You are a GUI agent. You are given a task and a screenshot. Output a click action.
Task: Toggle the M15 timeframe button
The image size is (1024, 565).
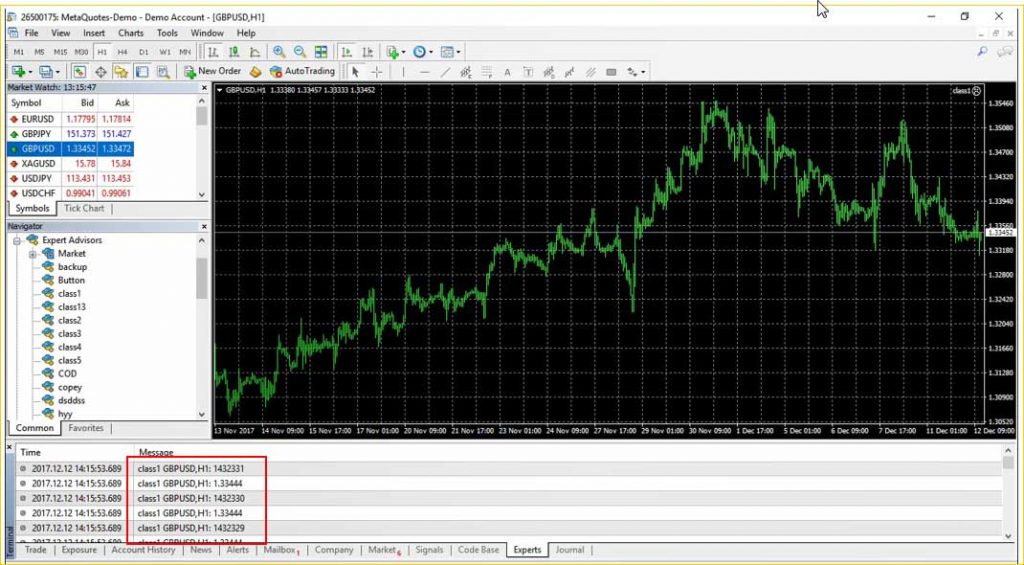point(60,52)
